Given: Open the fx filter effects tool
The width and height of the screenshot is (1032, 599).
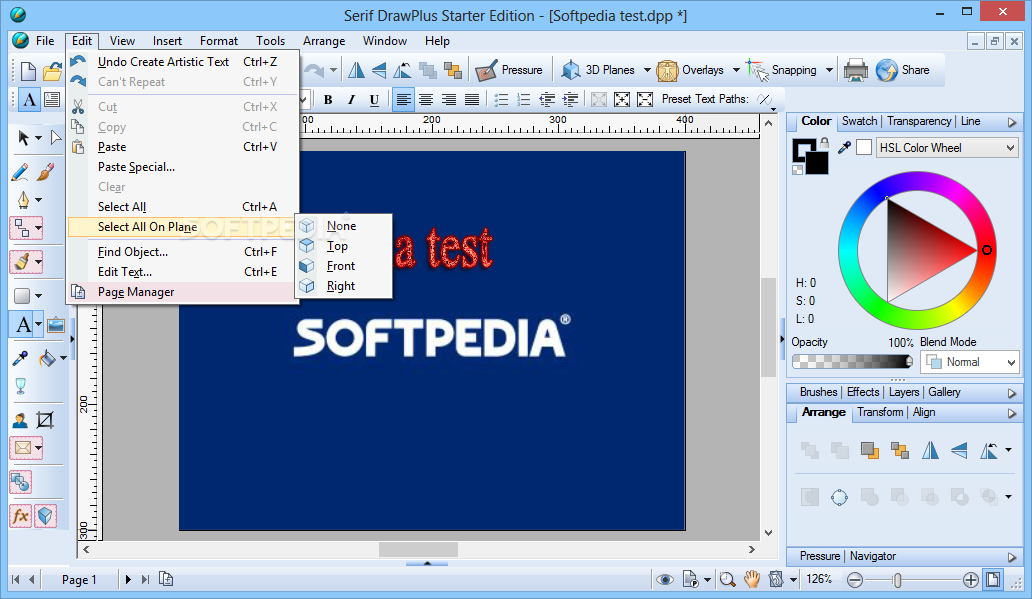Looking at the screenshot, I should pos(21,515).
